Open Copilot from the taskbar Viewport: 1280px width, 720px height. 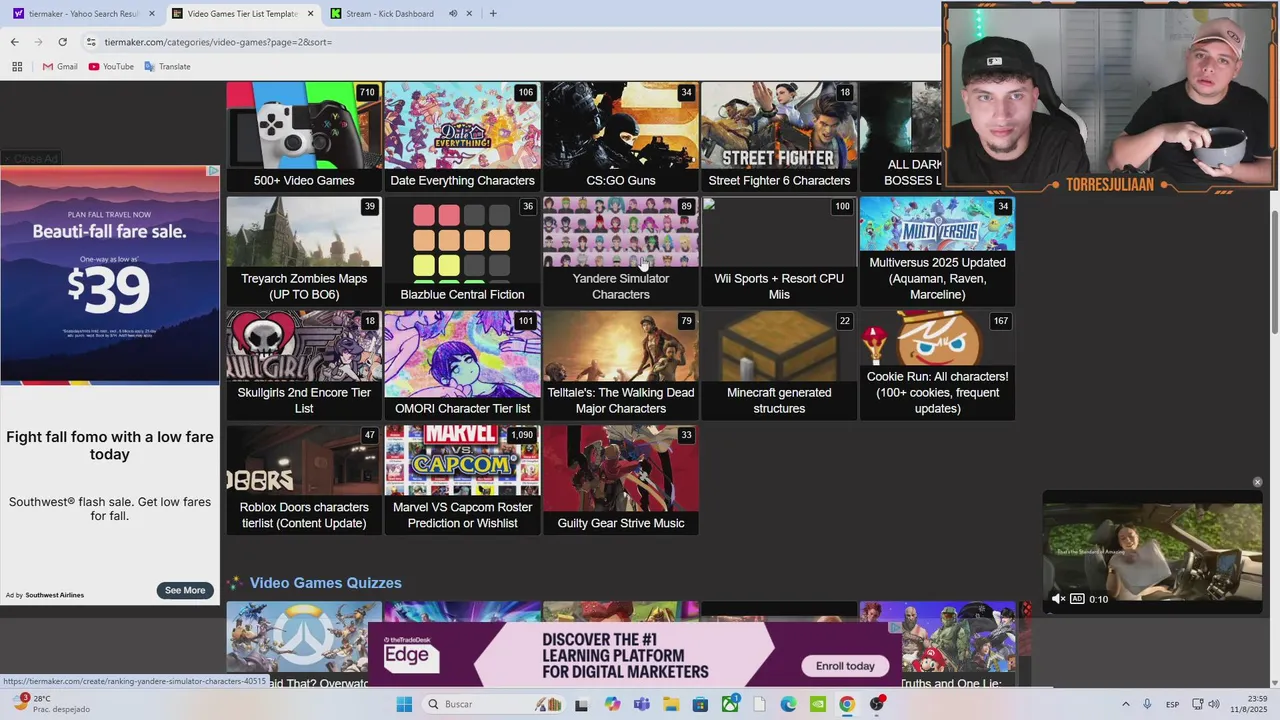click(x=612, y=704)
